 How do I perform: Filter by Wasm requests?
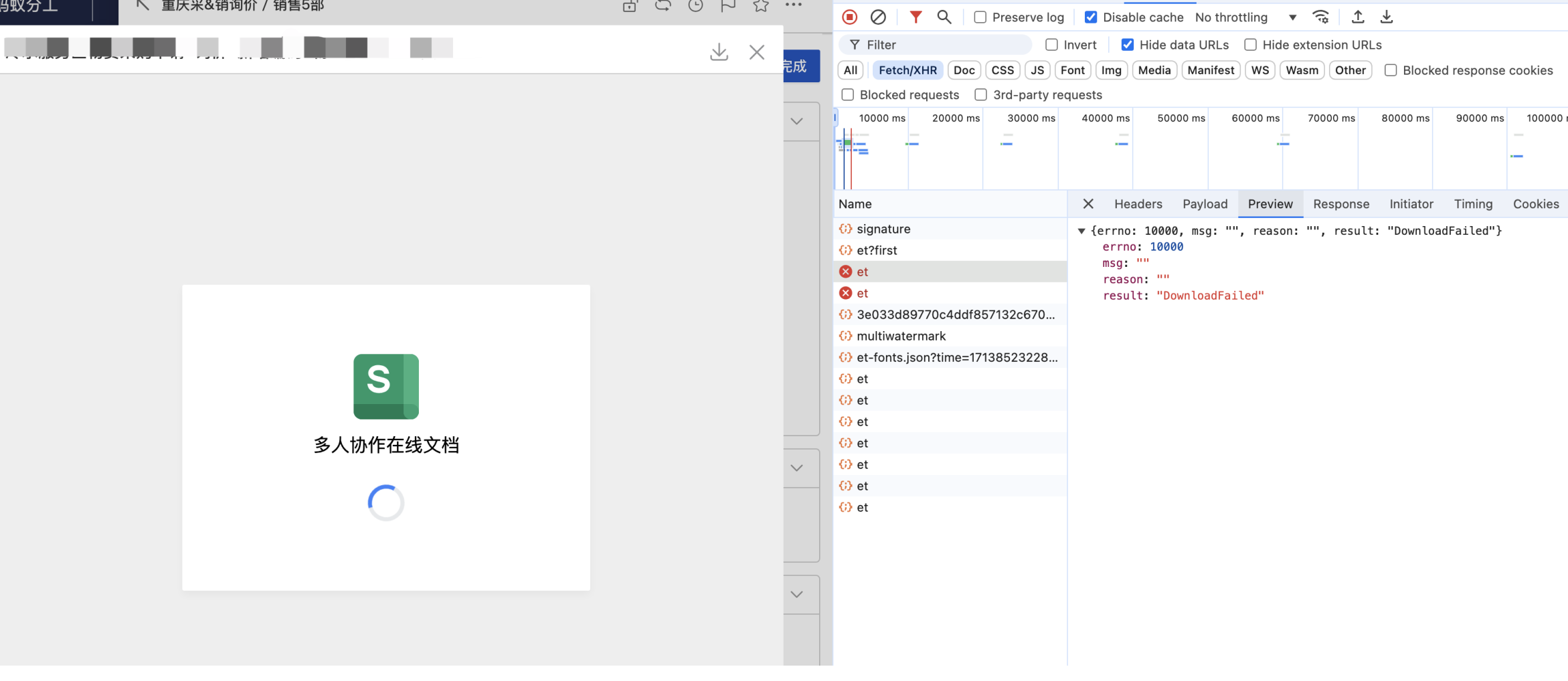click(x=1302, y=70)
